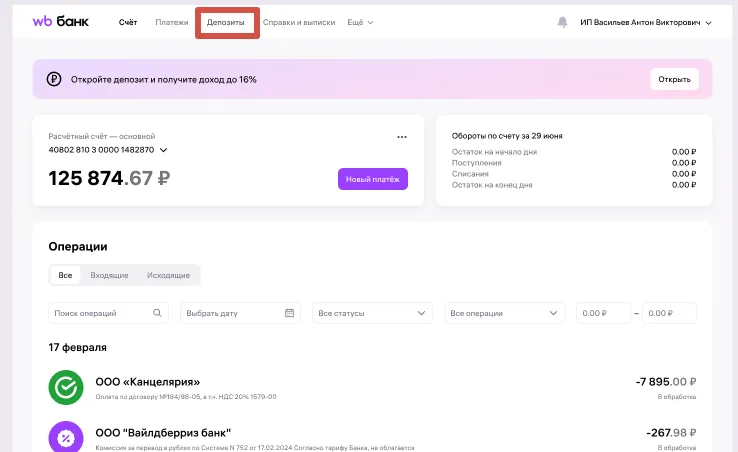The image size is (738, 452).
Task: Click the minimum amount range field
Action: point(603,313)
